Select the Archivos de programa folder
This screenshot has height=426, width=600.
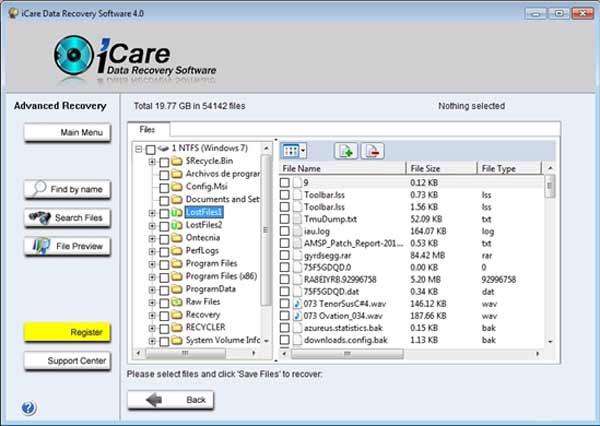tap(223, 174)
